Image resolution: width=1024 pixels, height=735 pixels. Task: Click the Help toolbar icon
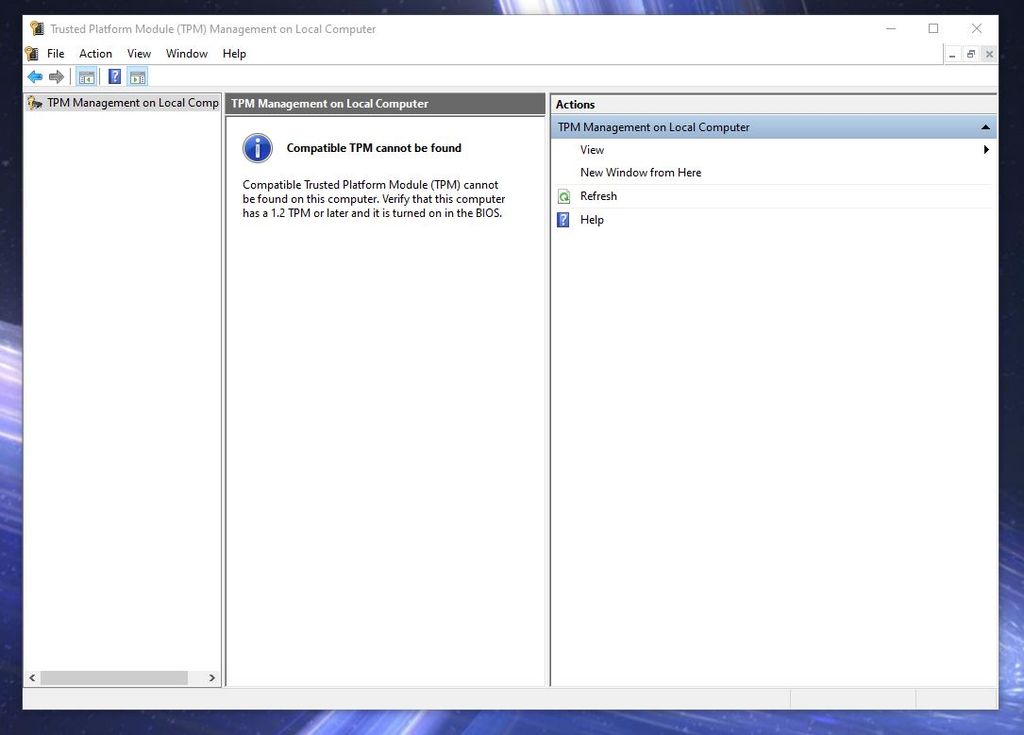click(x=114, y=76)
